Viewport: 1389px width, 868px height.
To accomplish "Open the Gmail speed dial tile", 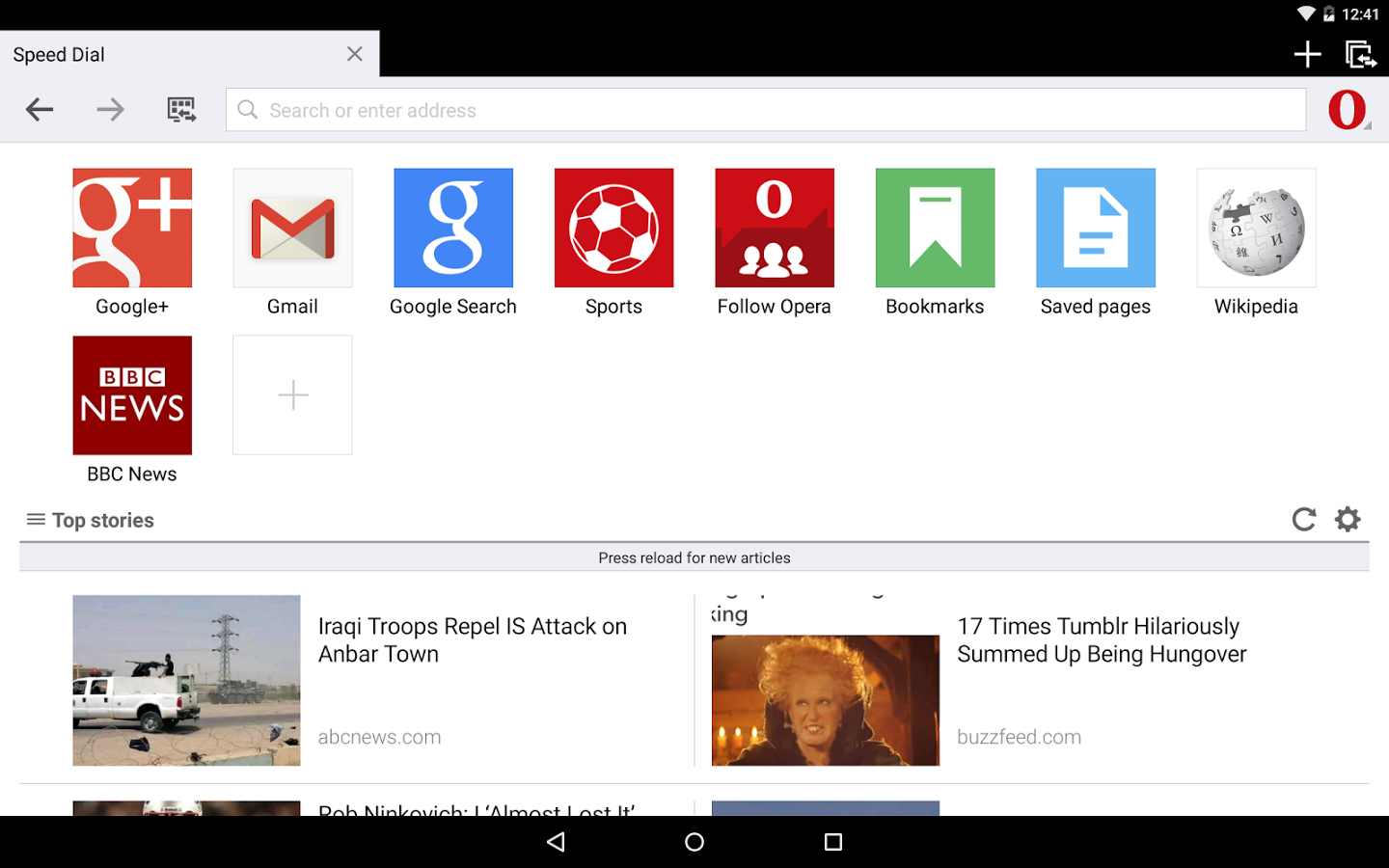I will coord(292,228).
